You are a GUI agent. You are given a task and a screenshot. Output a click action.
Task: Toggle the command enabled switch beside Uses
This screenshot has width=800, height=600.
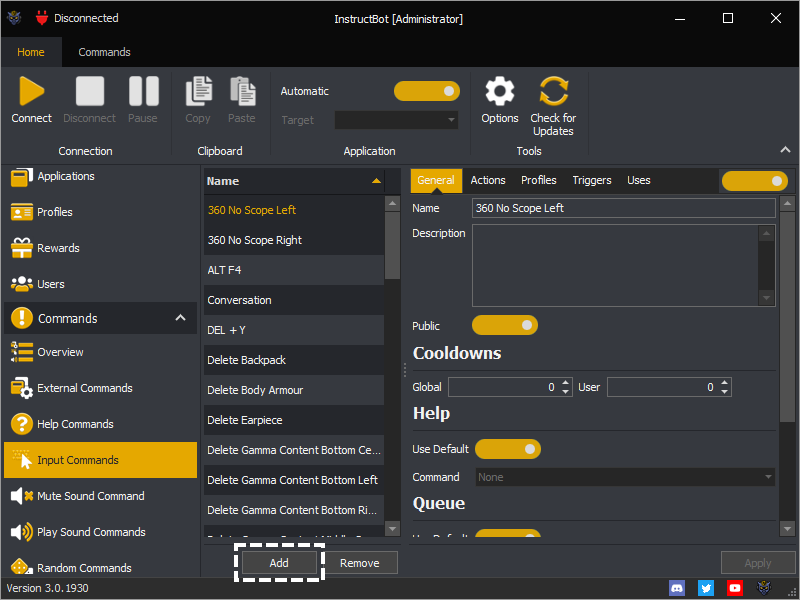tap(755, 181)
